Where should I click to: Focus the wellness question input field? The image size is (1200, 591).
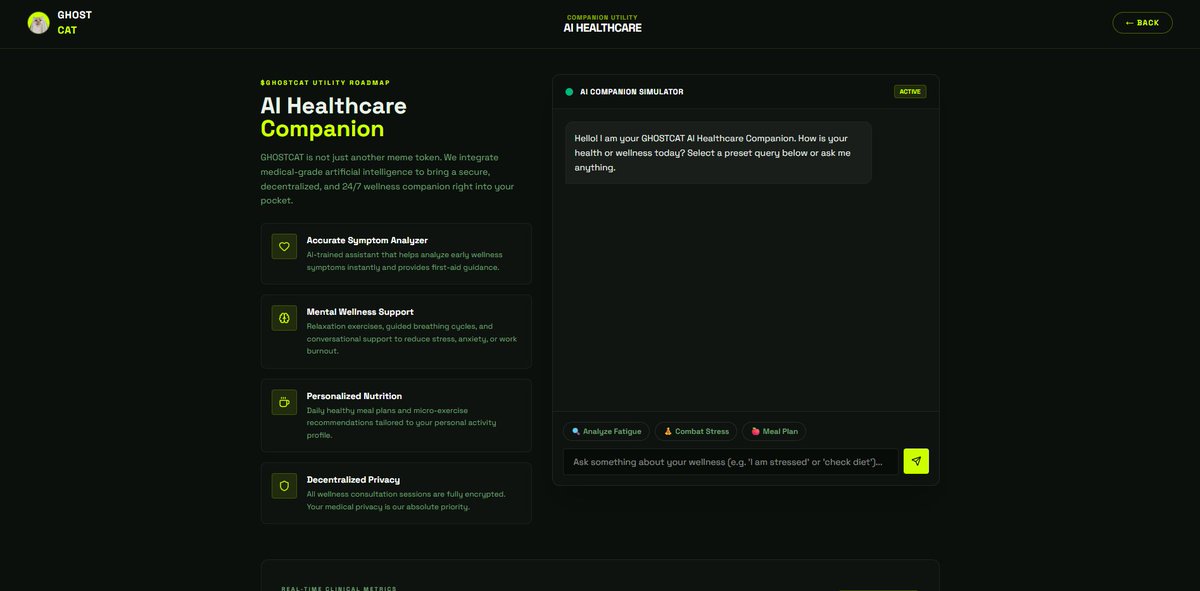point(731,461)
